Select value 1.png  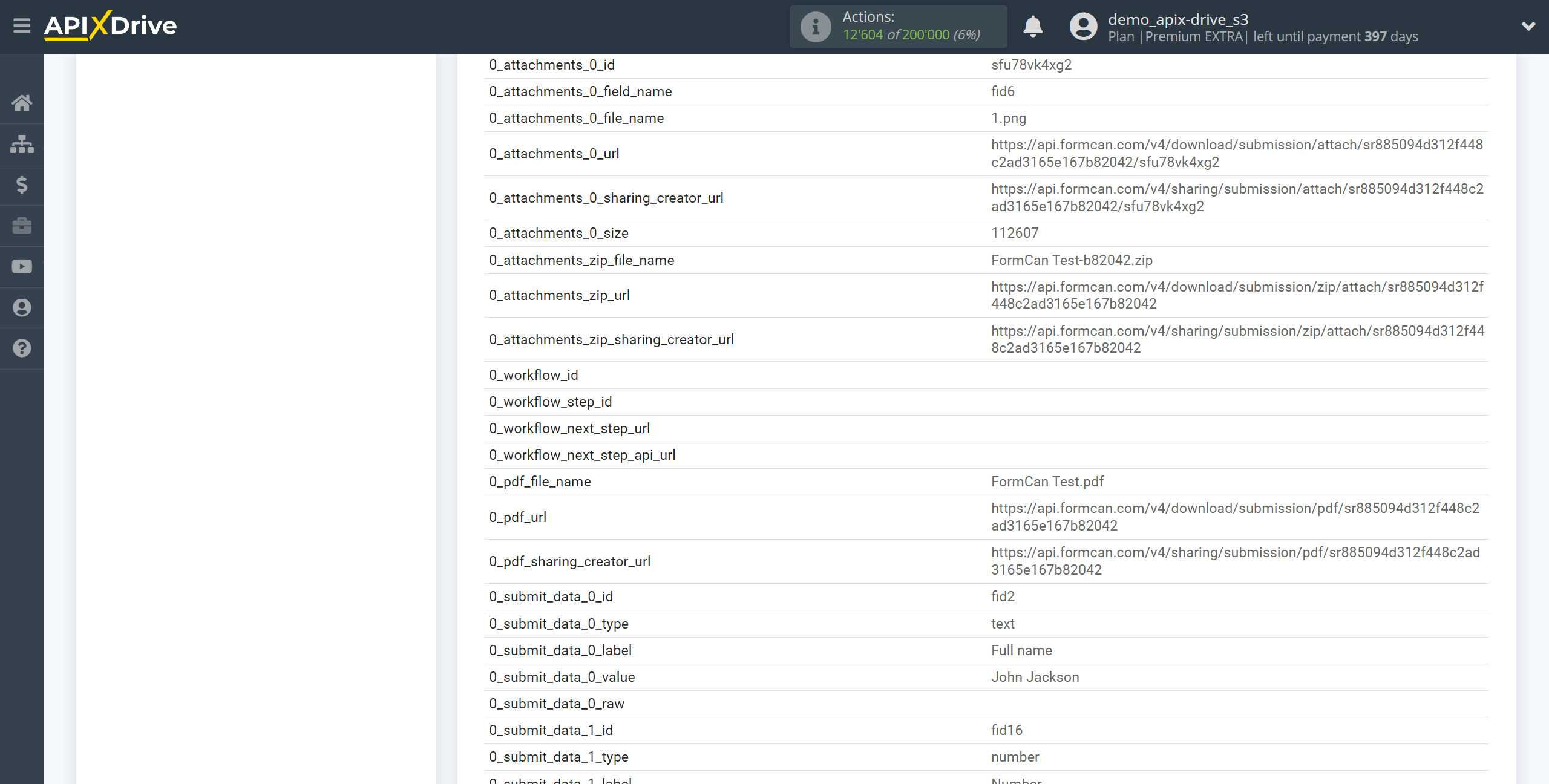pyautogui.click(x=1009, y=119)
